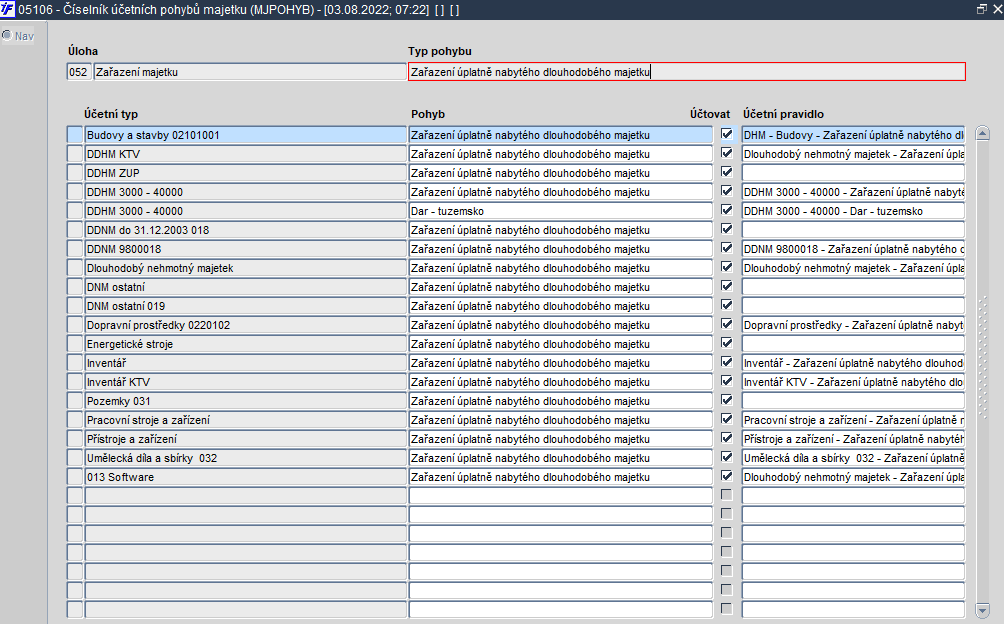Screen dimensions: 1004x624
Task: Select row marker for DDHM KTV
Action: coord(75,154)
